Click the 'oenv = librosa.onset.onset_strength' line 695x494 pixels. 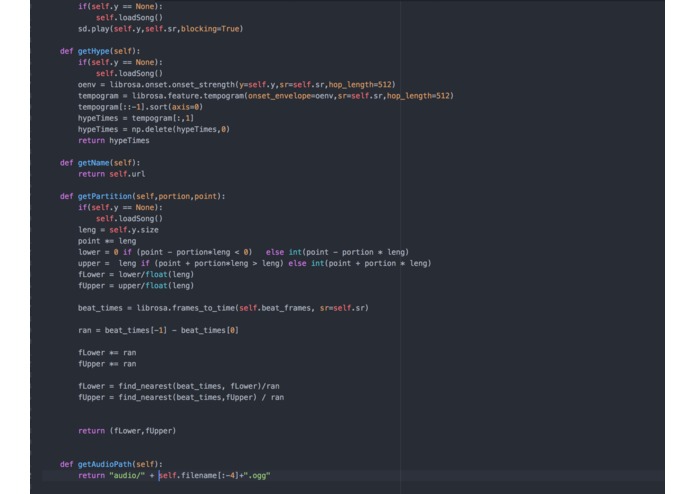pyautogui.click(x=237, y=85)
